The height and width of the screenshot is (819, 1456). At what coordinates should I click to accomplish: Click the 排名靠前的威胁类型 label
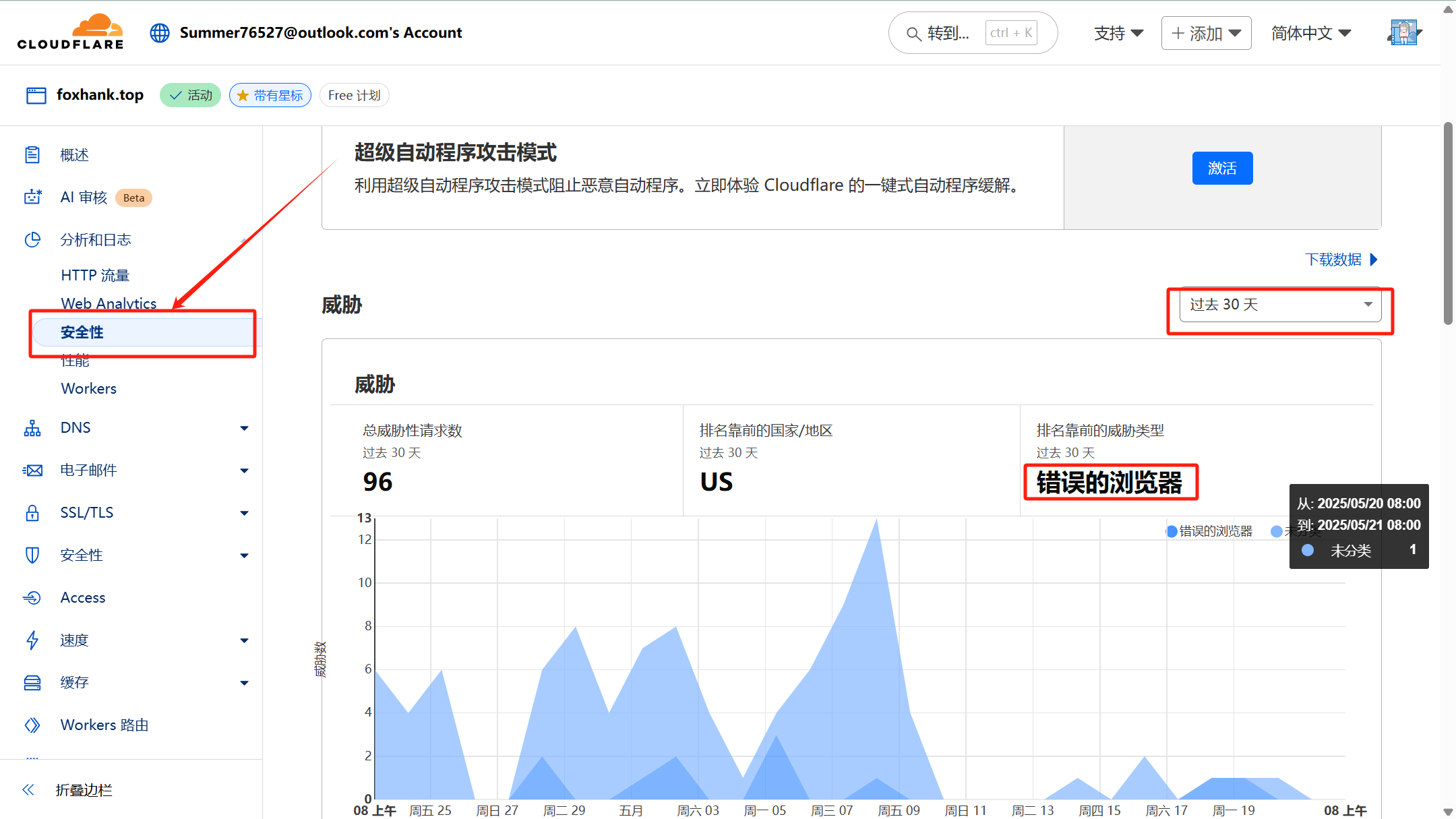1101,431
